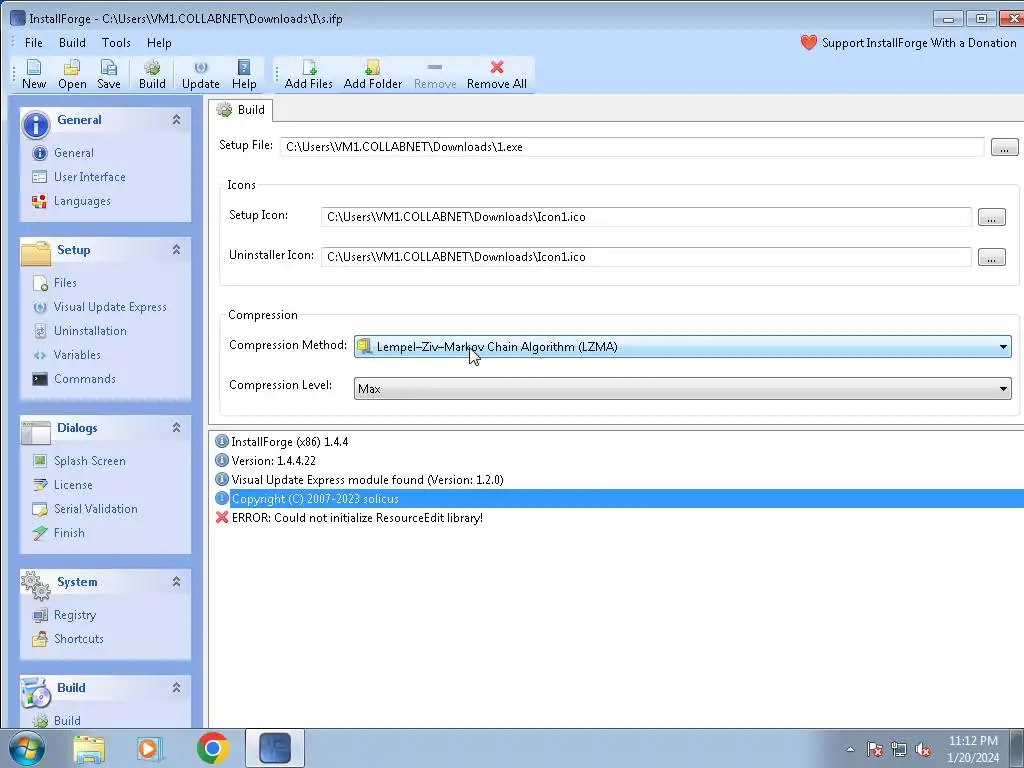The image size is (1024, 768).
Task: Browse for the Setup Icon file
Action: pos(991,217)
